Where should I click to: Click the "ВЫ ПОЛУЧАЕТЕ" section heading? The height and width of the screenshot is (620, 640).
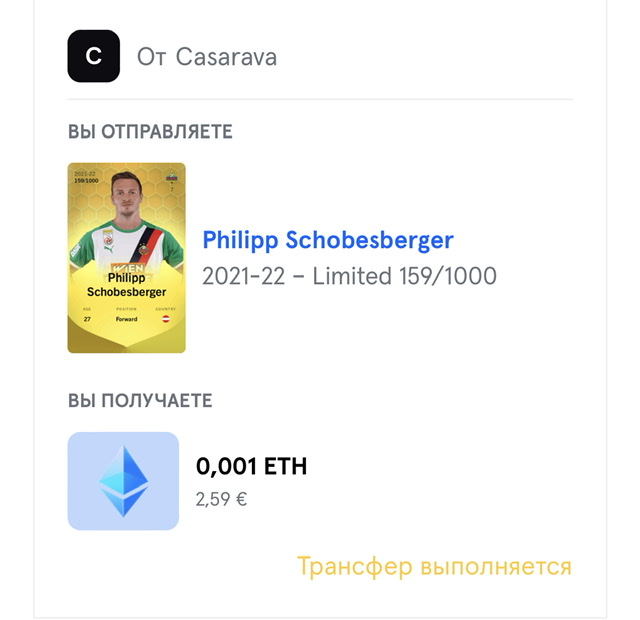(x=140, y=401)
